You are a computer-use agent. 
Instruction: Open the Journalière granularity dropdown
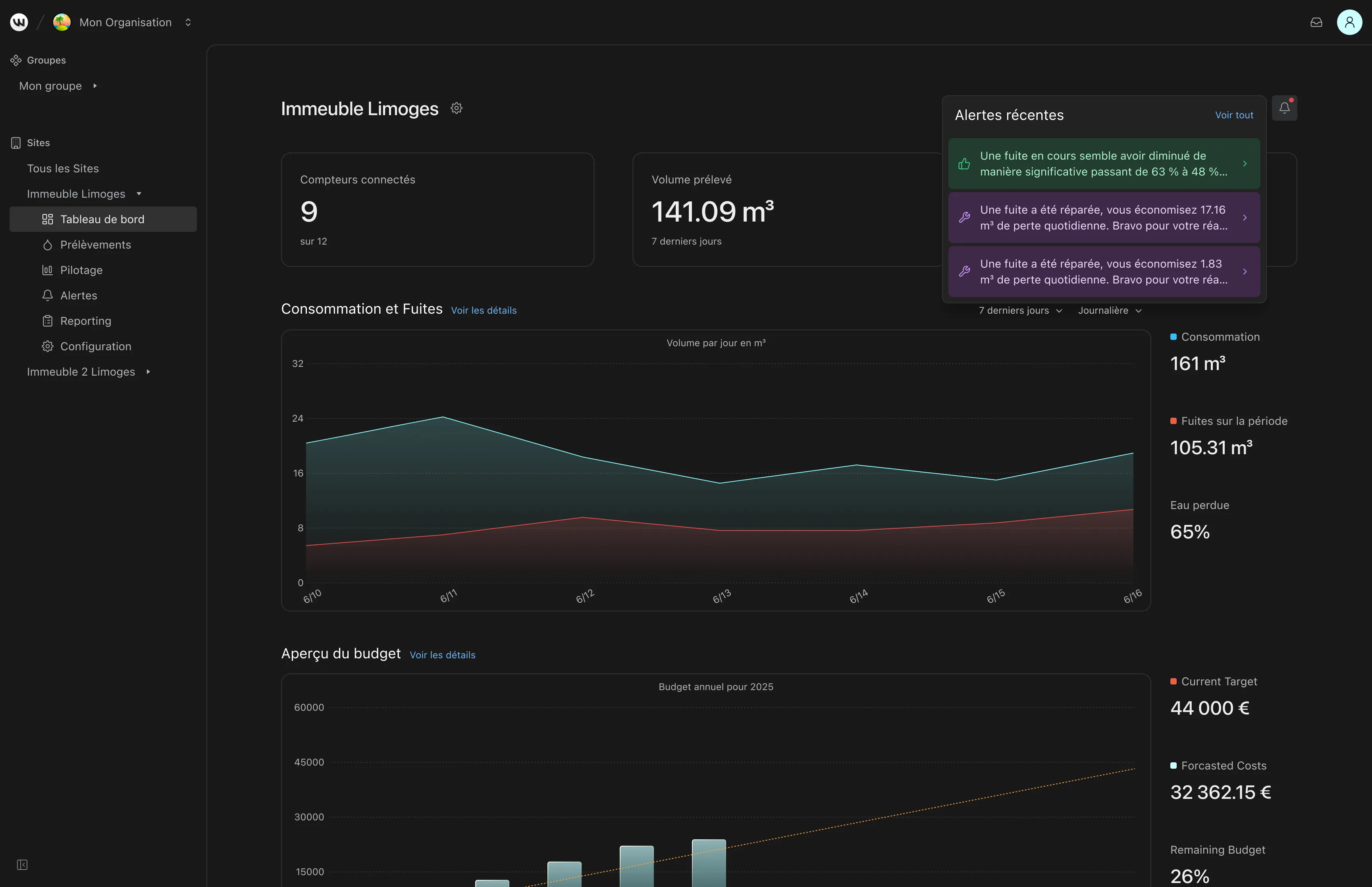(1110, 310)
